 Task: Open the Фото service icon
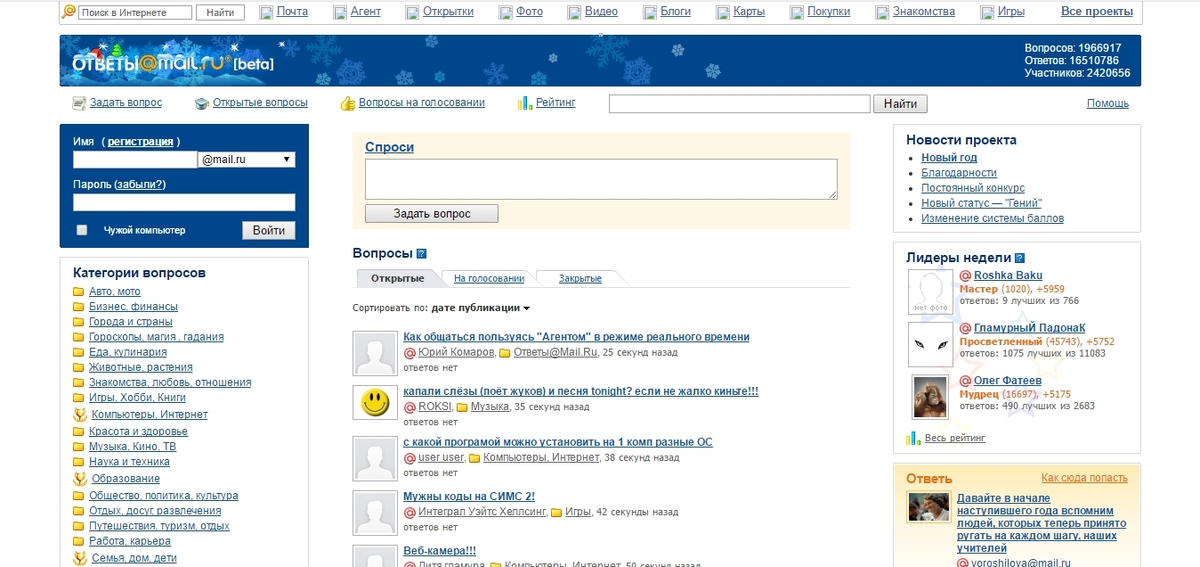click(x=505, y=12)
